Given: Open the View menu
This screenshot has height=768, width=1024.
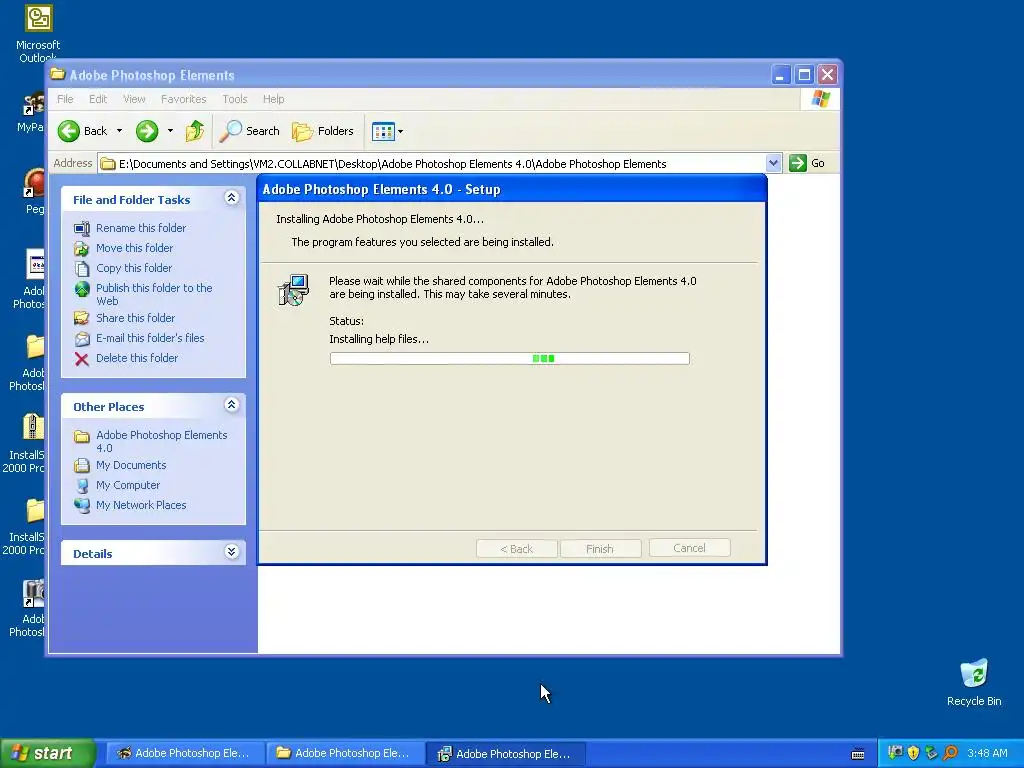Looking at the screenshot, I should 134,99.
